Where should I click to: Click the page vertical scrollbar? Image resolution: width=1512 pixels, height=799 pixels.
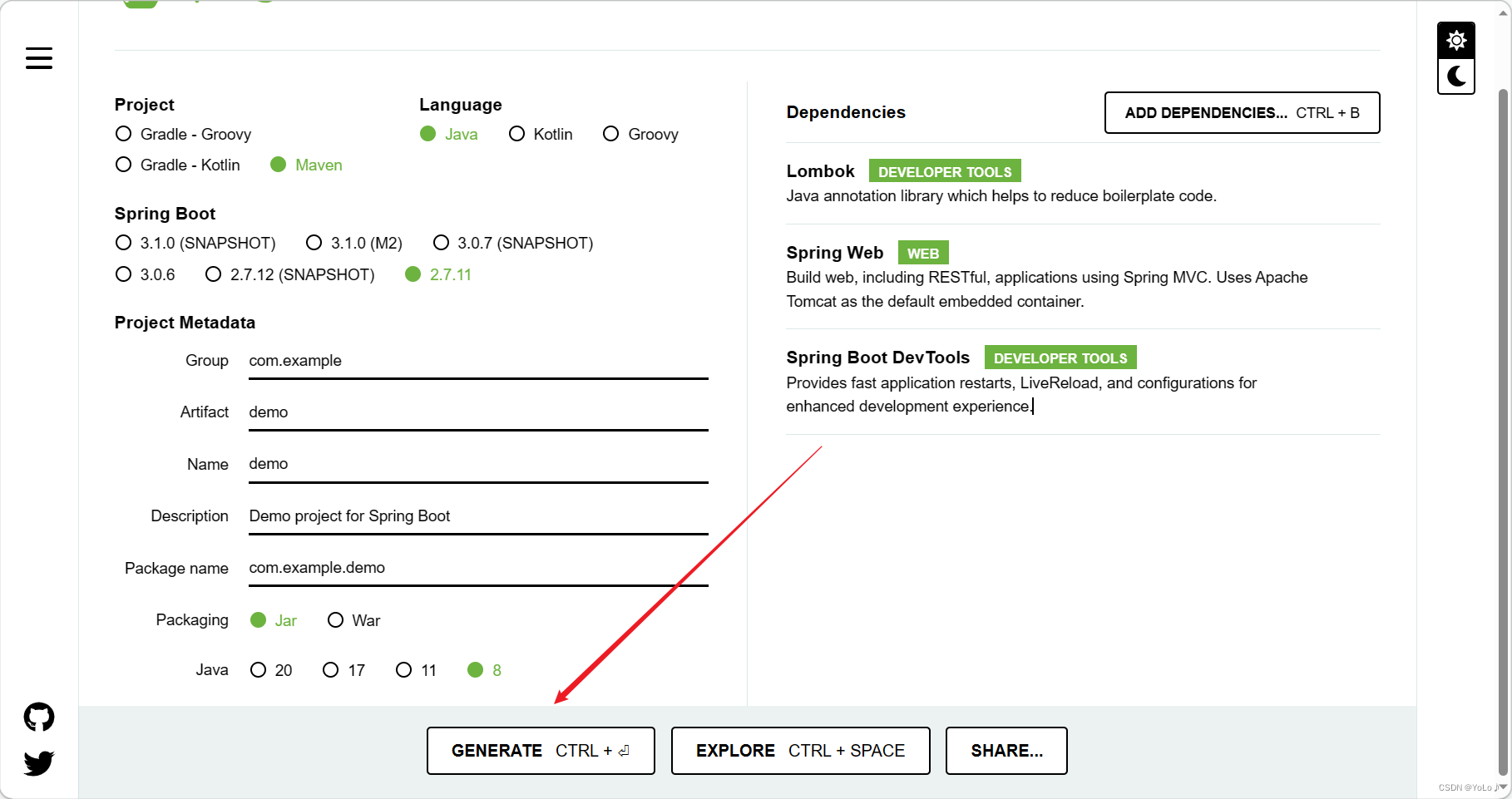click(1504, 432)
